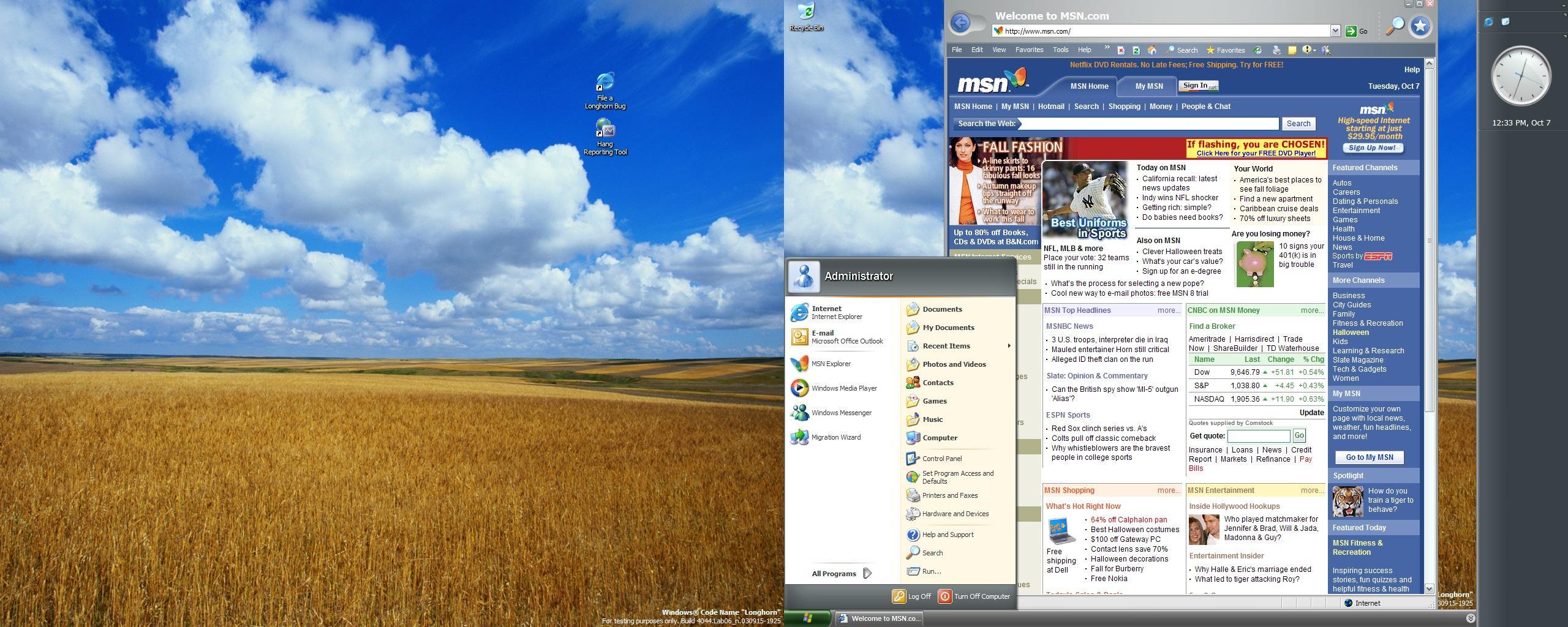Open Computer in Start menu
Viewport: 1568px width, 627px height.
click(957, 438)
